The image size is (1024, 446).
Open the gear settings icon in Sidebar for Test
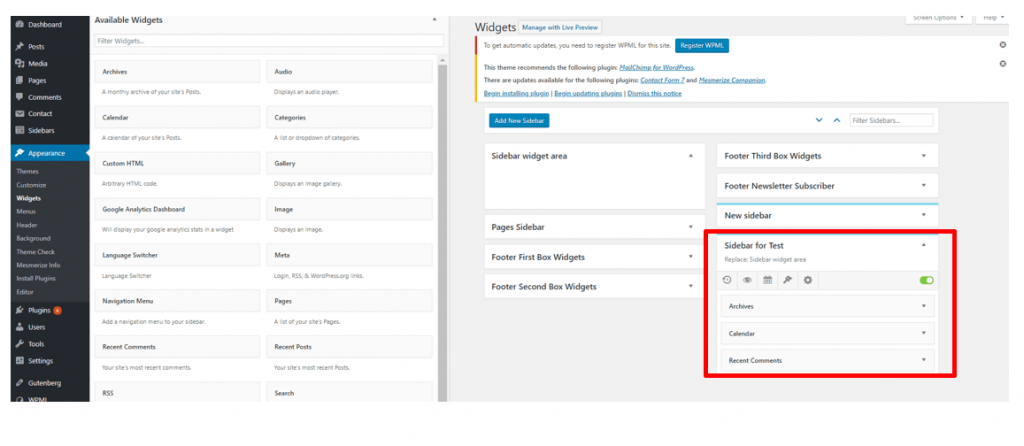coord(808,280)
